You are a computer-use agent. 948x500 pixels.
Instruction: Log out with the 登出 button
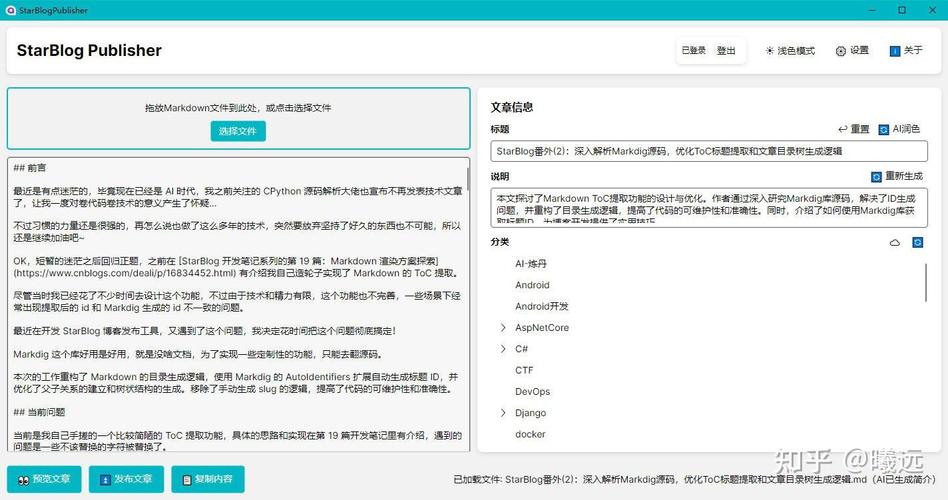pyautogui.click(x=726, y=51)
